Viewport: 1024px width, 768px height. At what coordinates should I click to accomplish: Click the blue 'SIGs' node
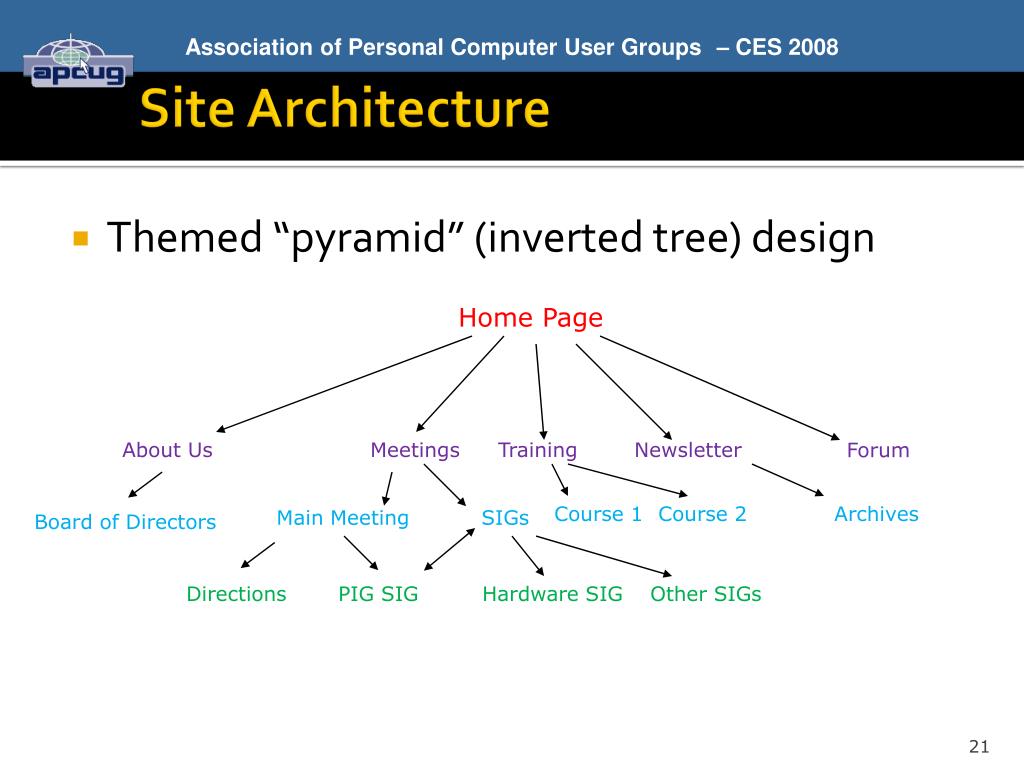click(x=505, y=518)
